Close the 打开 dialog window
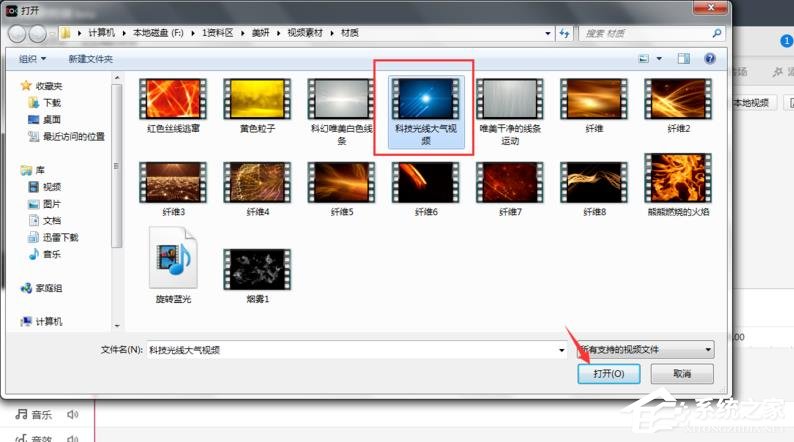The height and width of the screenshot is (442, 794). click(x=711, y=8)
